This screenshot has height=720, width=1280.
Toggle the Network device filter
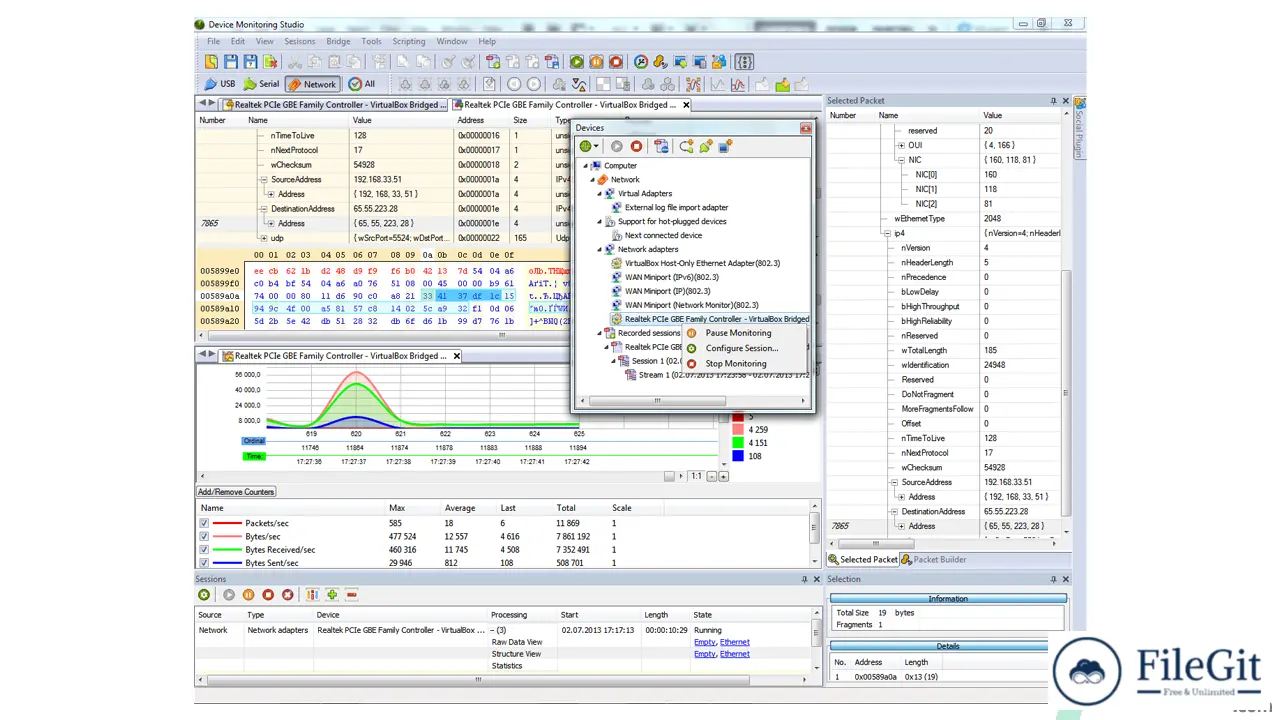pos(312,84)
